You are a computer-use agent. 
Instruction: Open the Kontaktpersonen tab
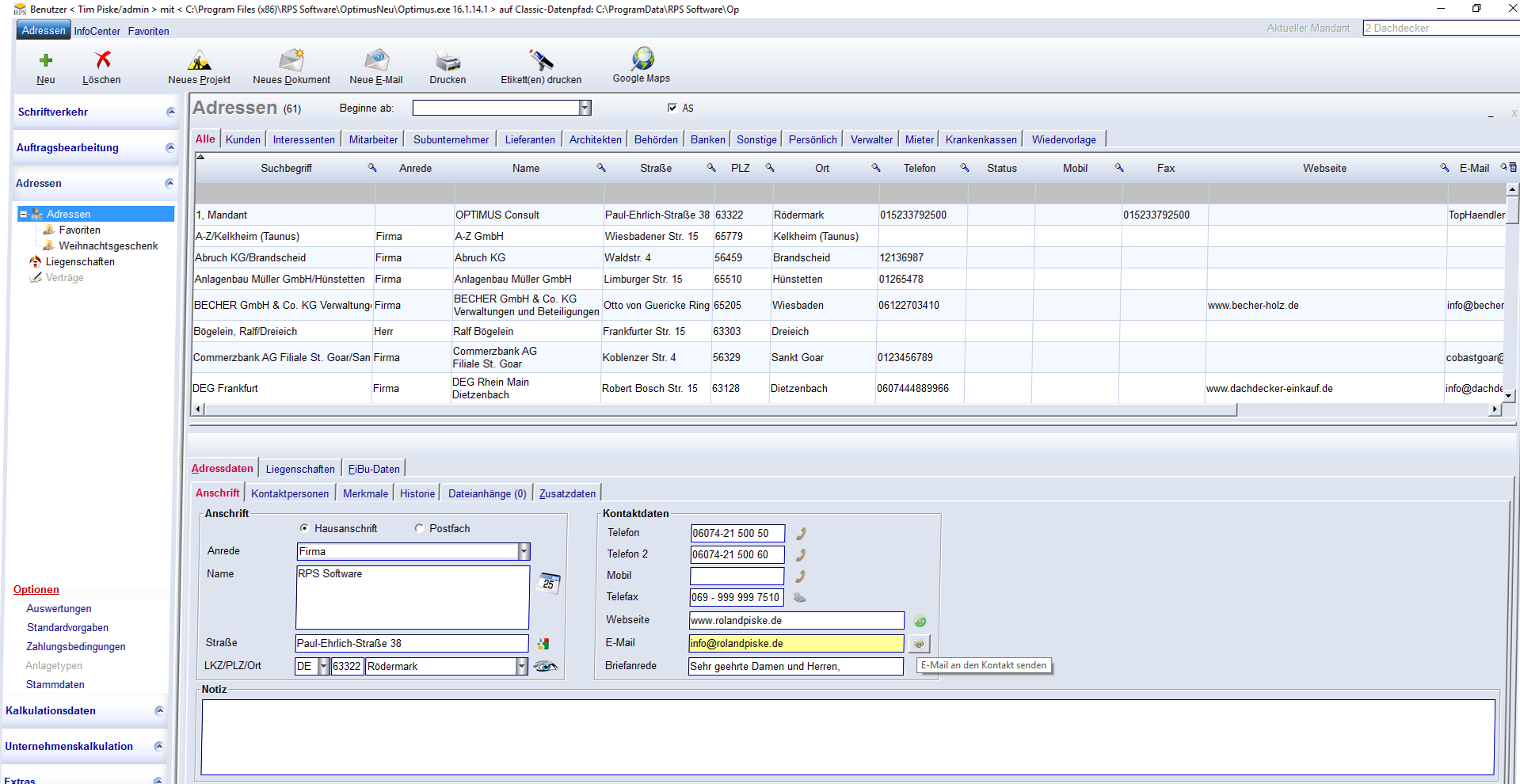pos(290,493)
